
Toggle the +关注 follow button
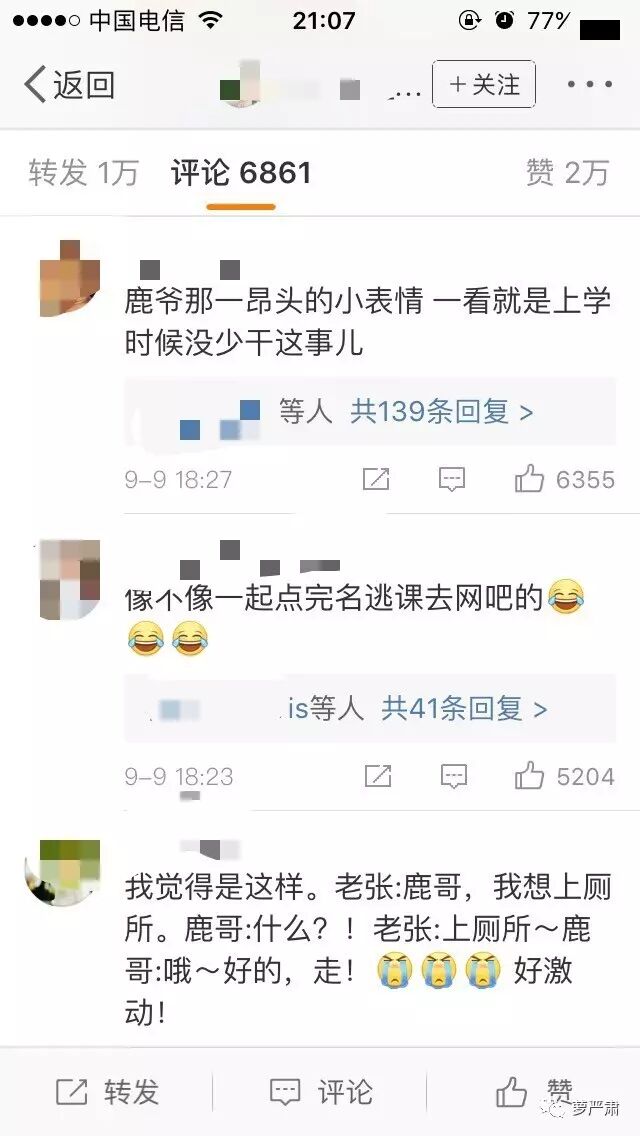point(483,85)
